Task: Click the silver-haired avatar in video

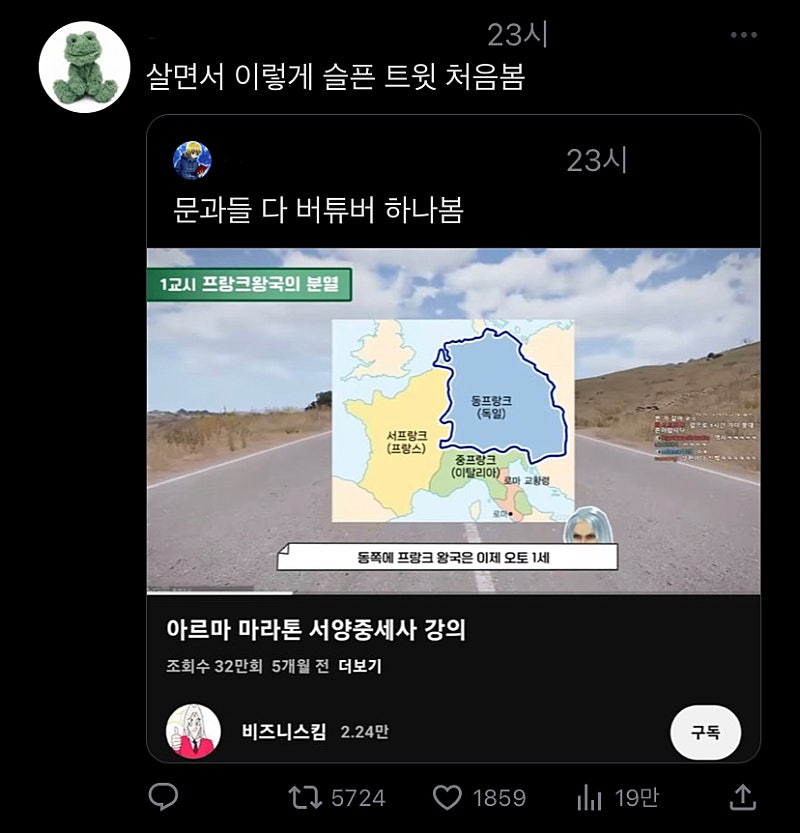Action: coord(588,525)
